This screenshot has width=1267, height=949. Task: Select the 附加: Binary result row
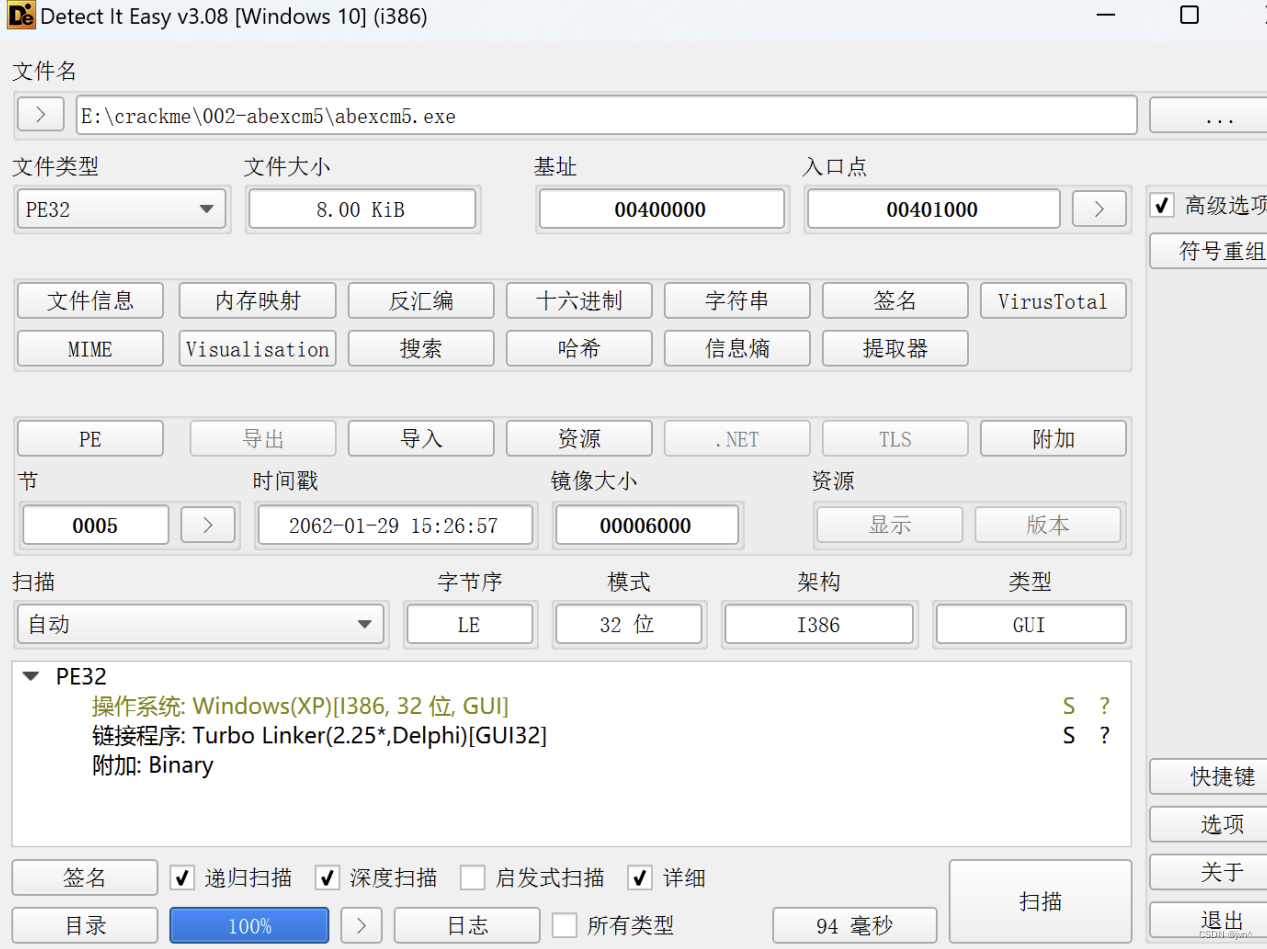pyautogui.click(x=571, y=765)
